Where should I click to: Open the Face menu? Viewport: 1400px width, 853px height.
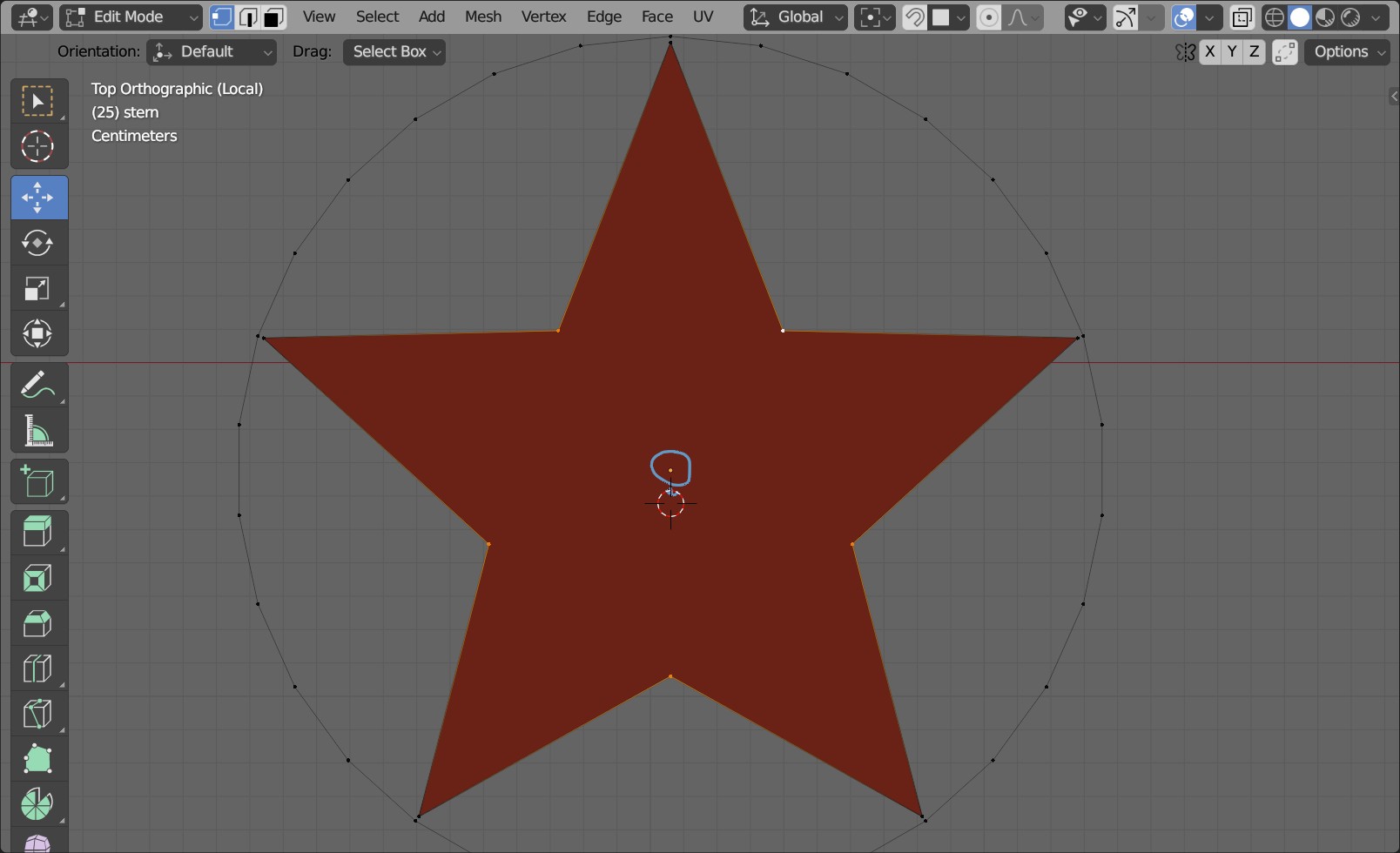click(x=657, y=17)
